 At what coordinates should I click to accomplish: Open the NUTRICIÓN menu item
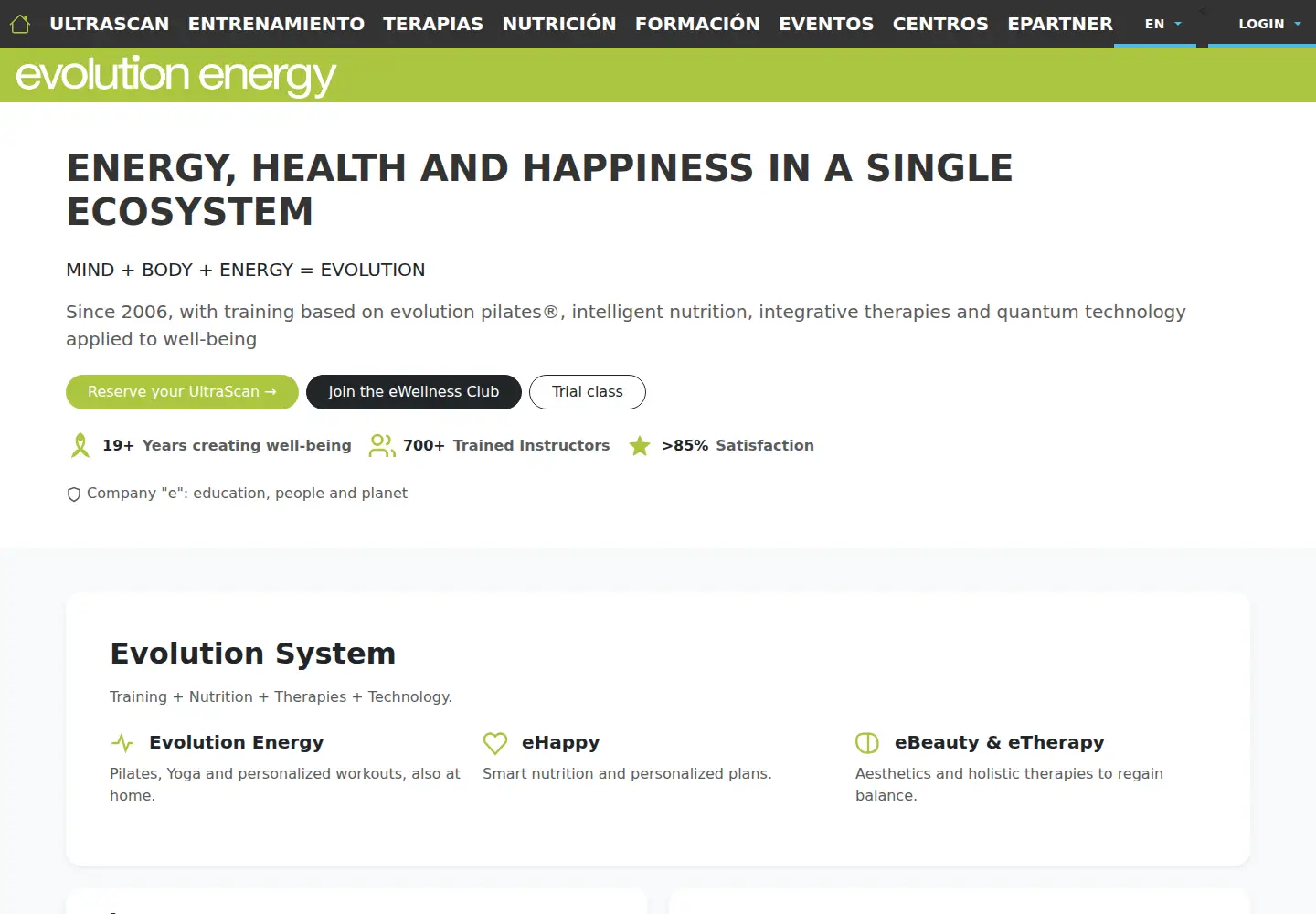click(559, 24)
